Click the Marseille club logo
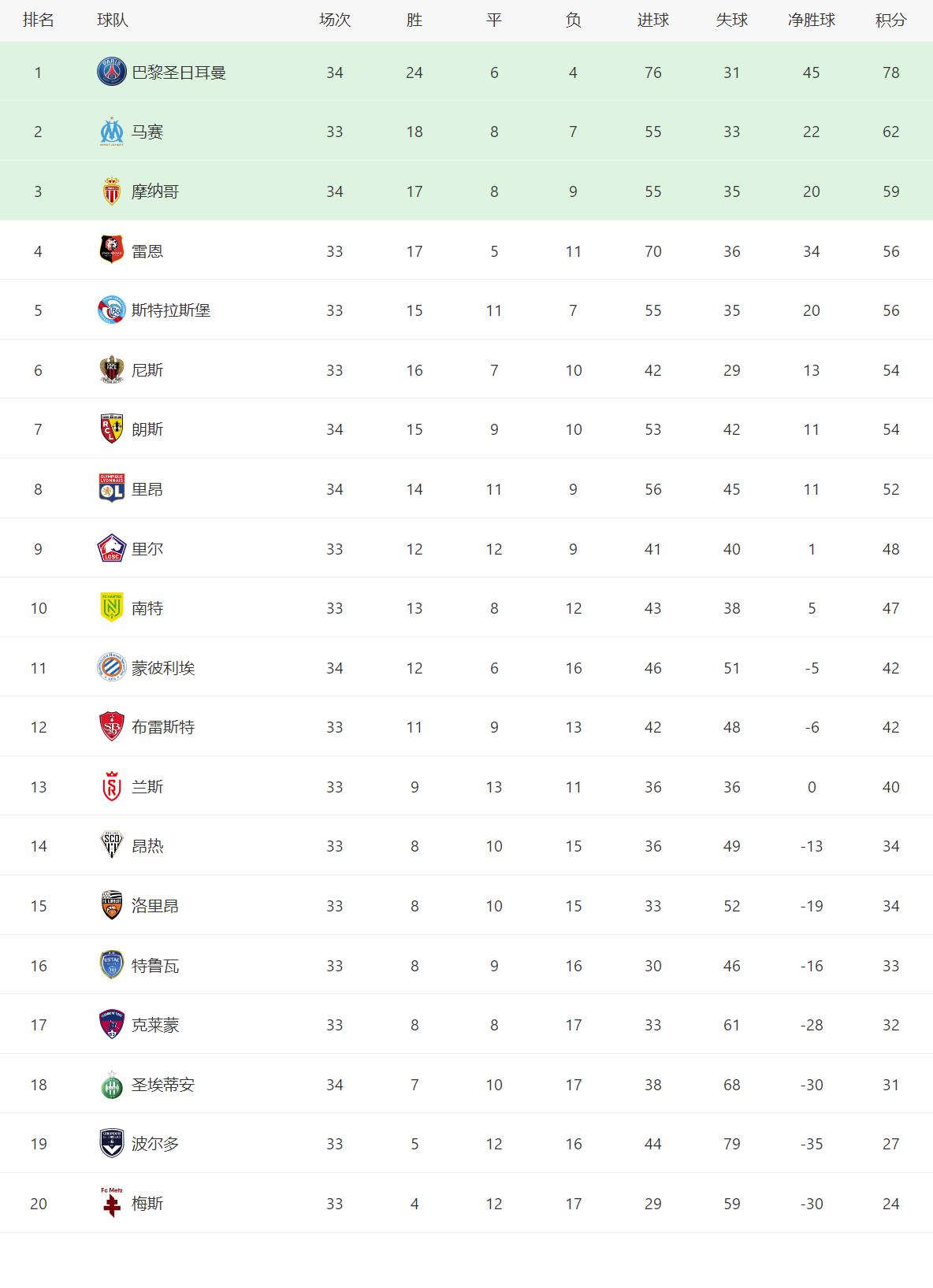The image size is (933, 1288). [111, 132]
